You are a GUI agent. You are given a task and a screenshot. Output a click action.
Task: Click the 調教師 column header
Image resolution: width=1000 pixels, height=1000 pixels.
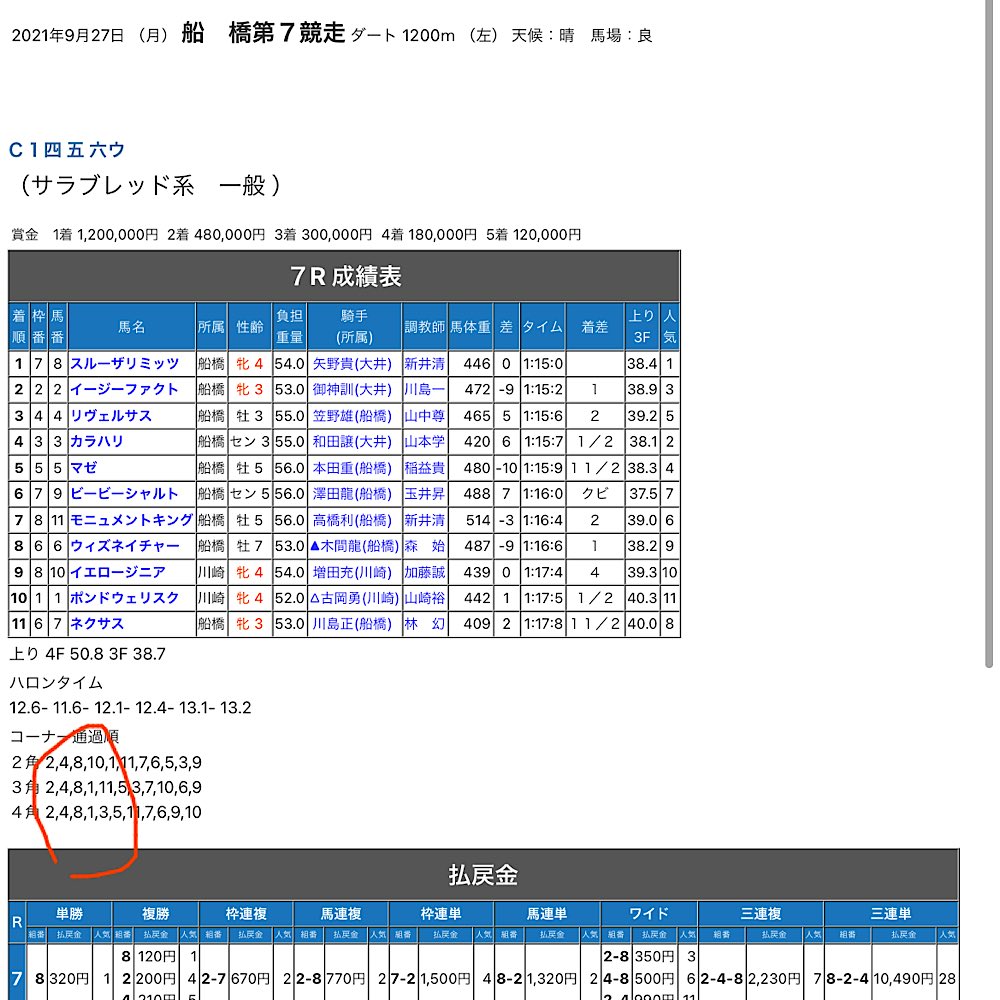(424, 327)
